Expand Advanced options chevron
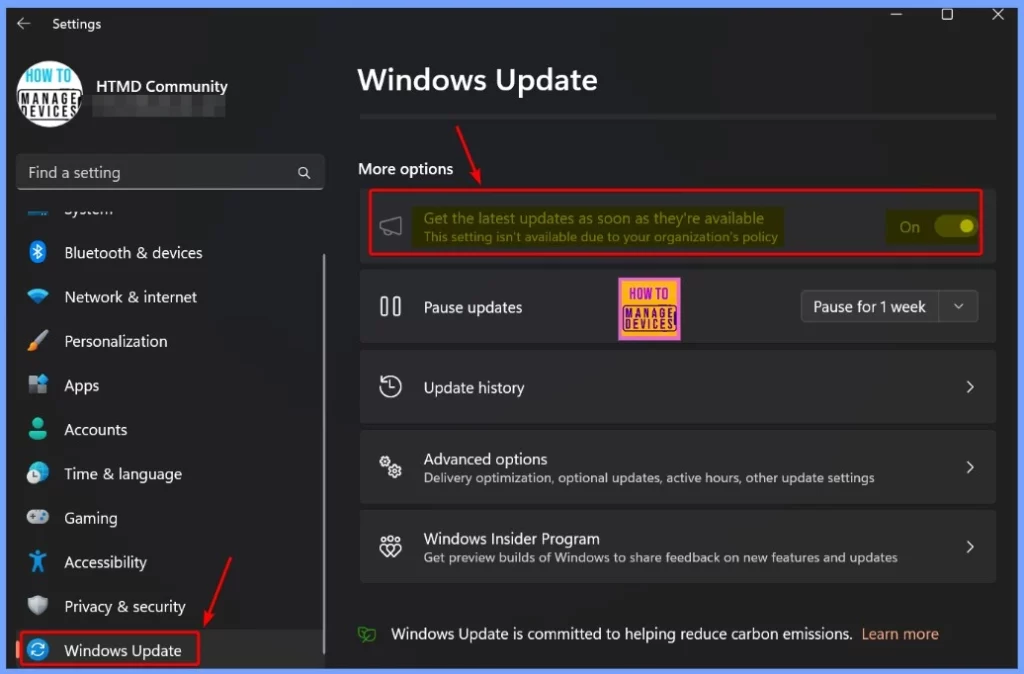The image size is (1024, 674). click(x=970, y=467)
